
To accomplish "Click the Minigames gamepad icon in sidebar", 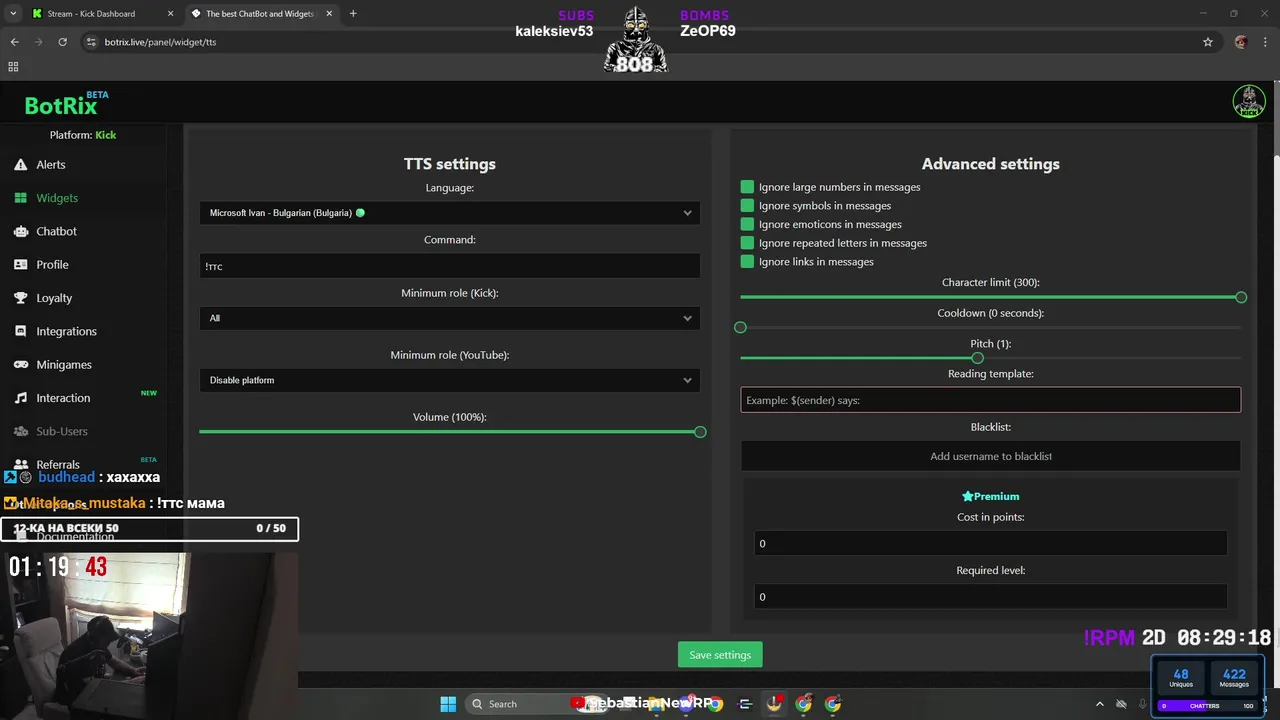I will (21, 364).
